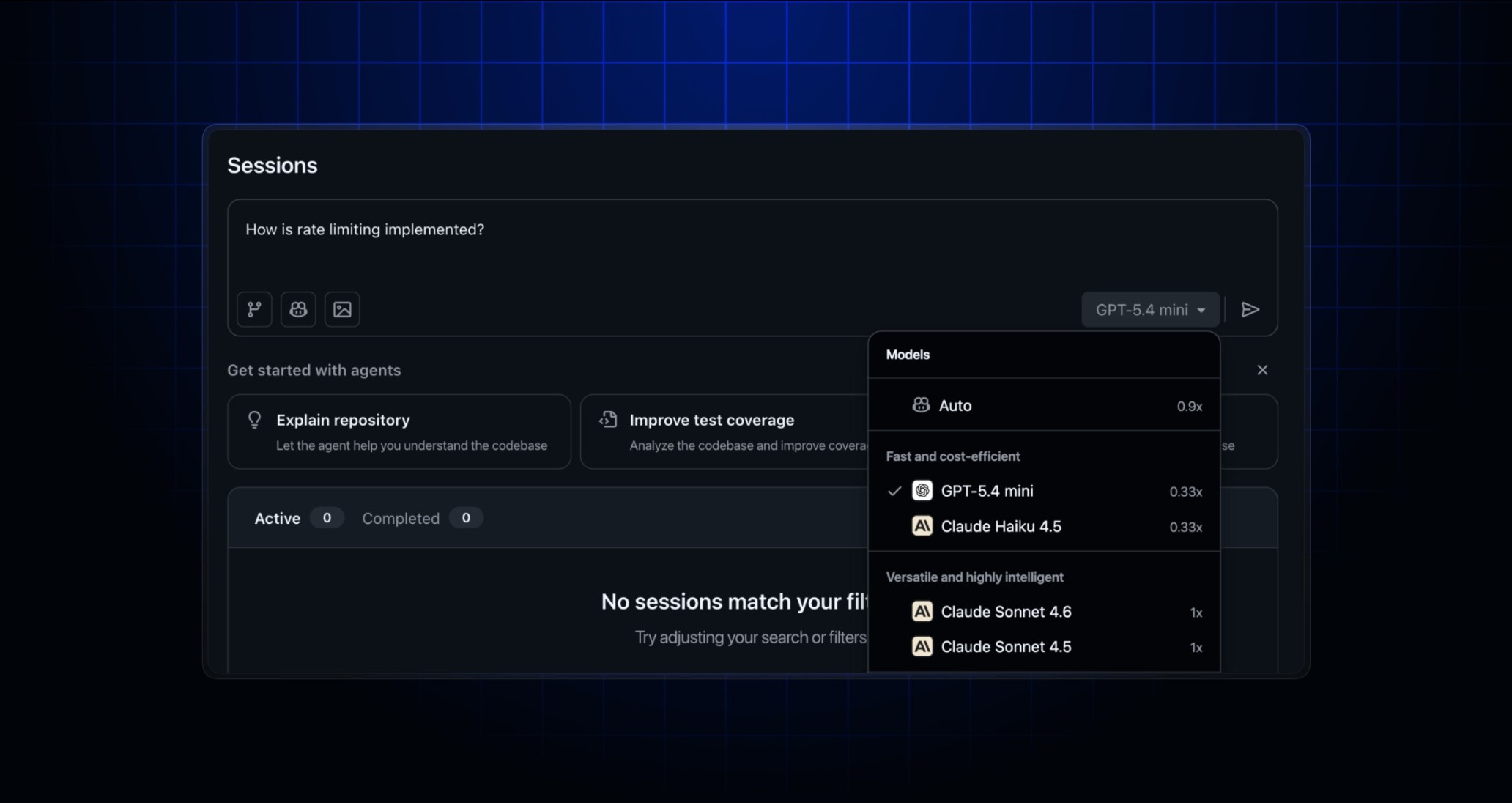Click the Models header in the dropdown
1512x803 pixels.
908,355
